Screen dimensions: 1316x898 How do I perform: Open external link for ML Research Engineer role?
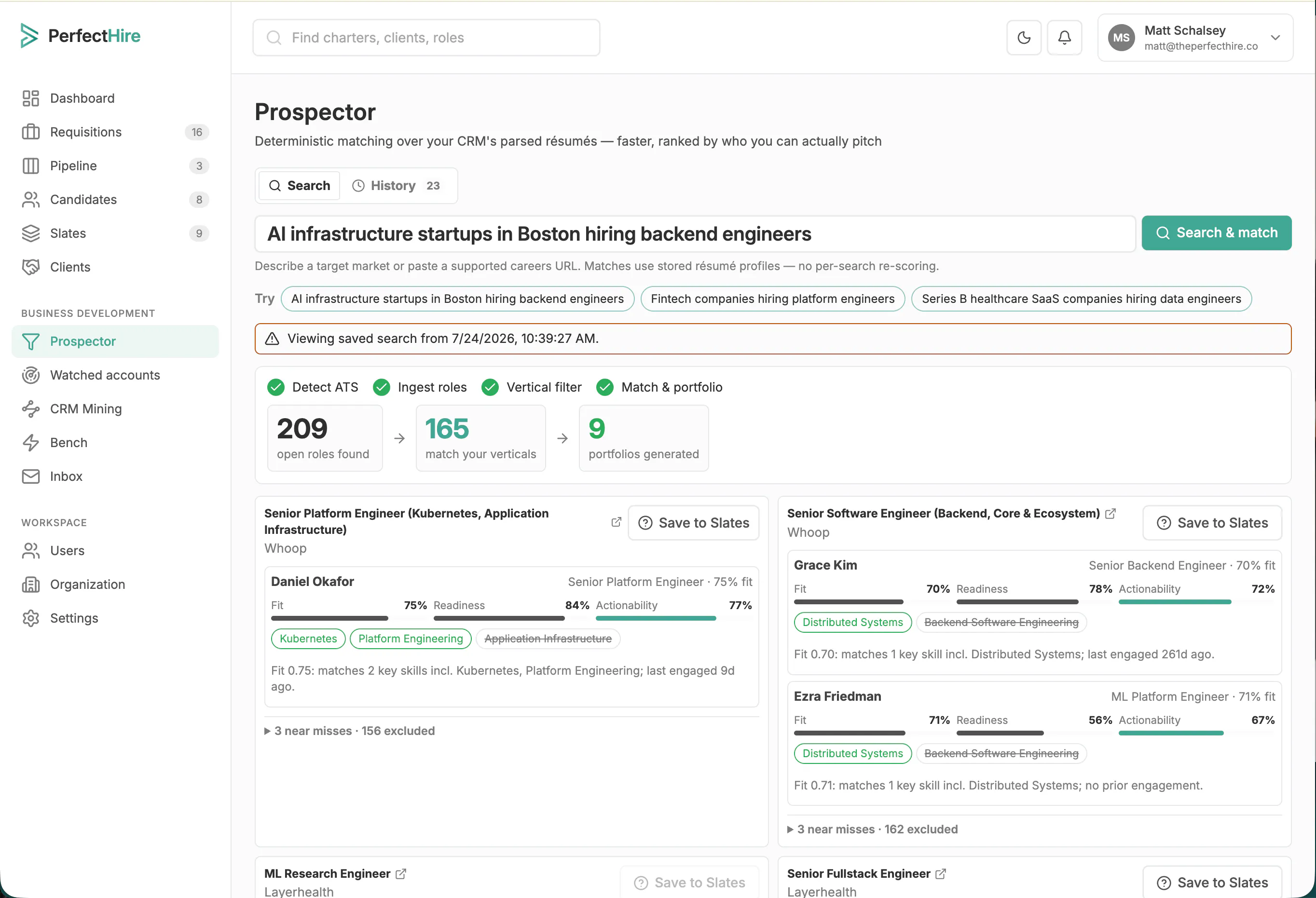pos(401,874)
